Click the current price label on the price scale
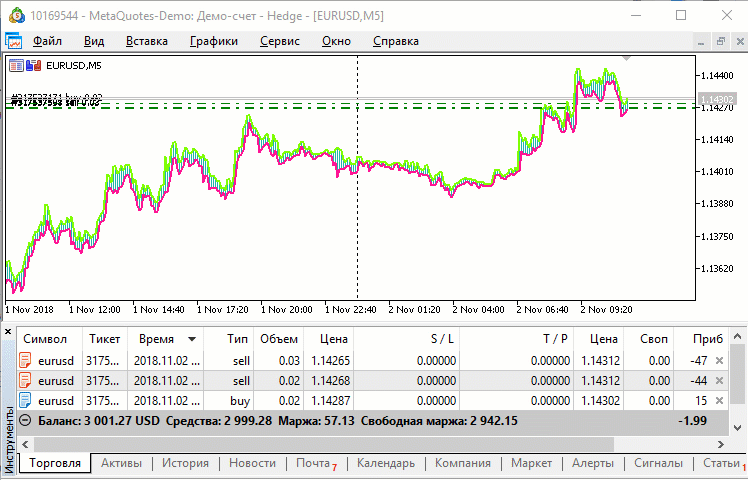The width and height of the screenshot is (748, 480). pos(719,99)
